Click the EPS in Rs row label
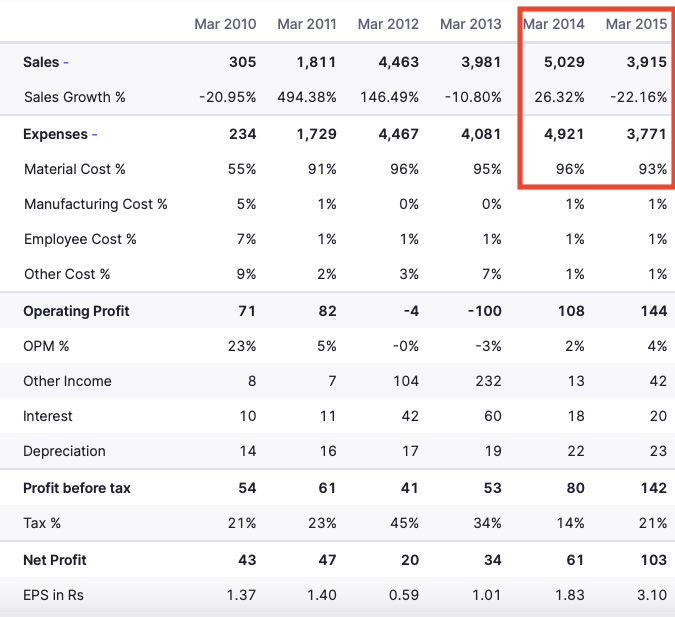The height and width of the screenshot is (617, 675). (54, 595)
